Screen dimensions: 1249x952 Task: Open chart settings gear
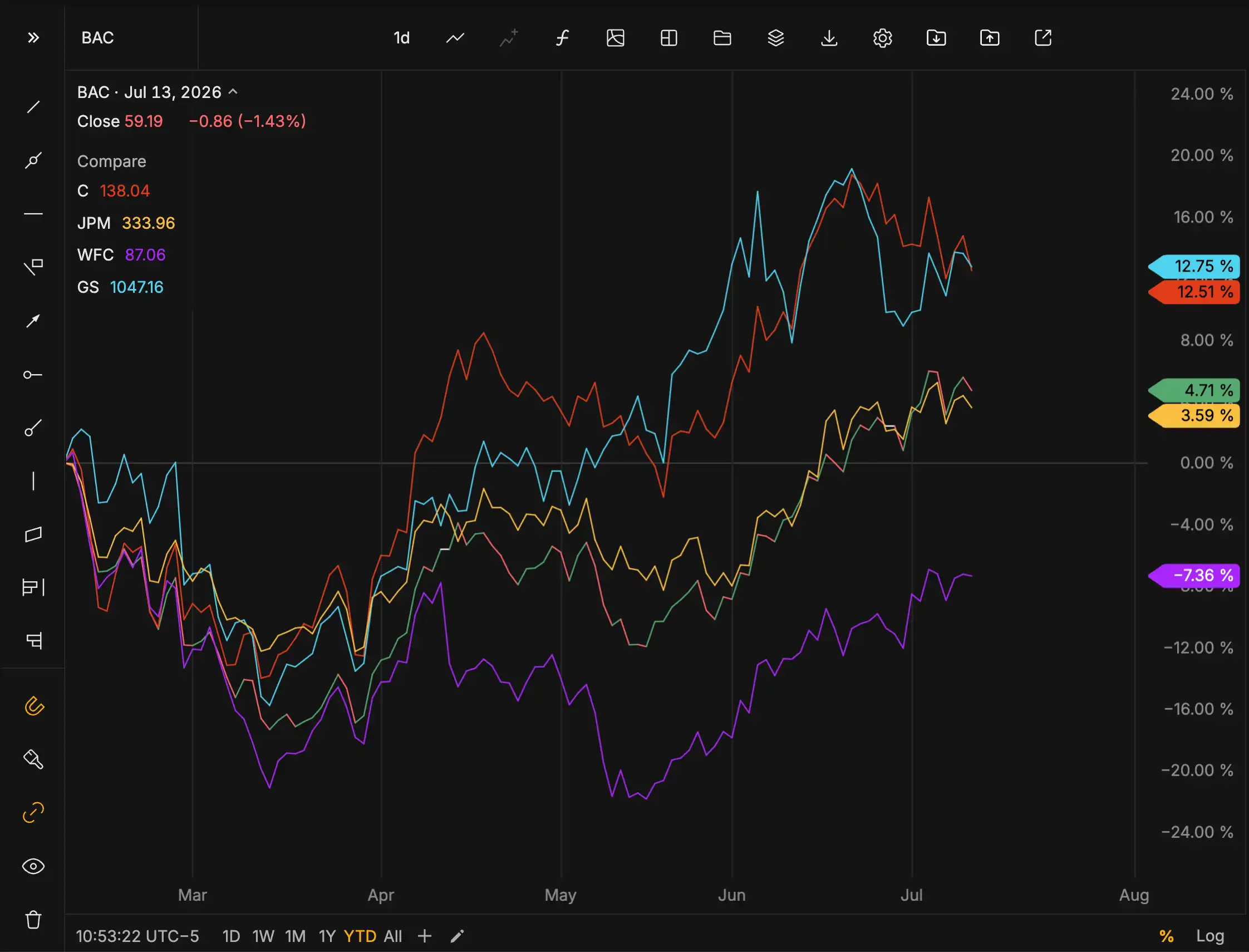883,38
